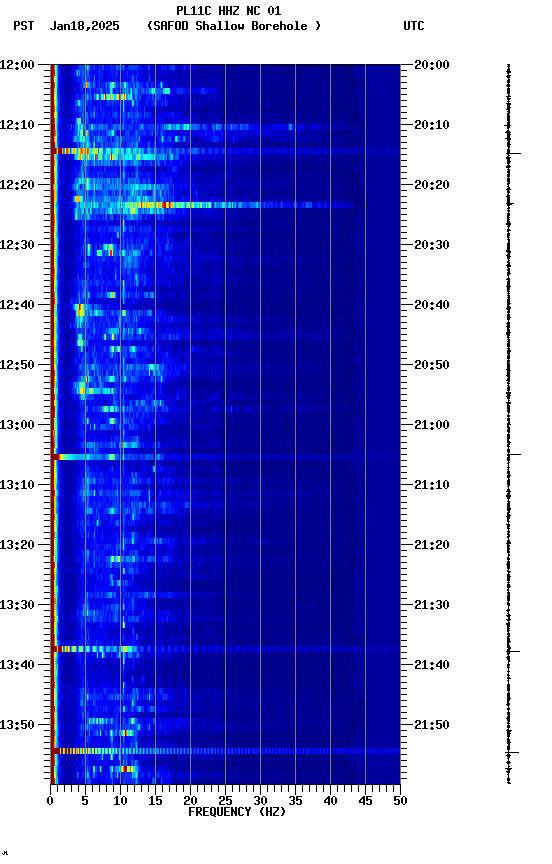Click the broadband event streak near 13:37
Image resolution: width=552 pixels, height=864 pixels.
point(225,650)
